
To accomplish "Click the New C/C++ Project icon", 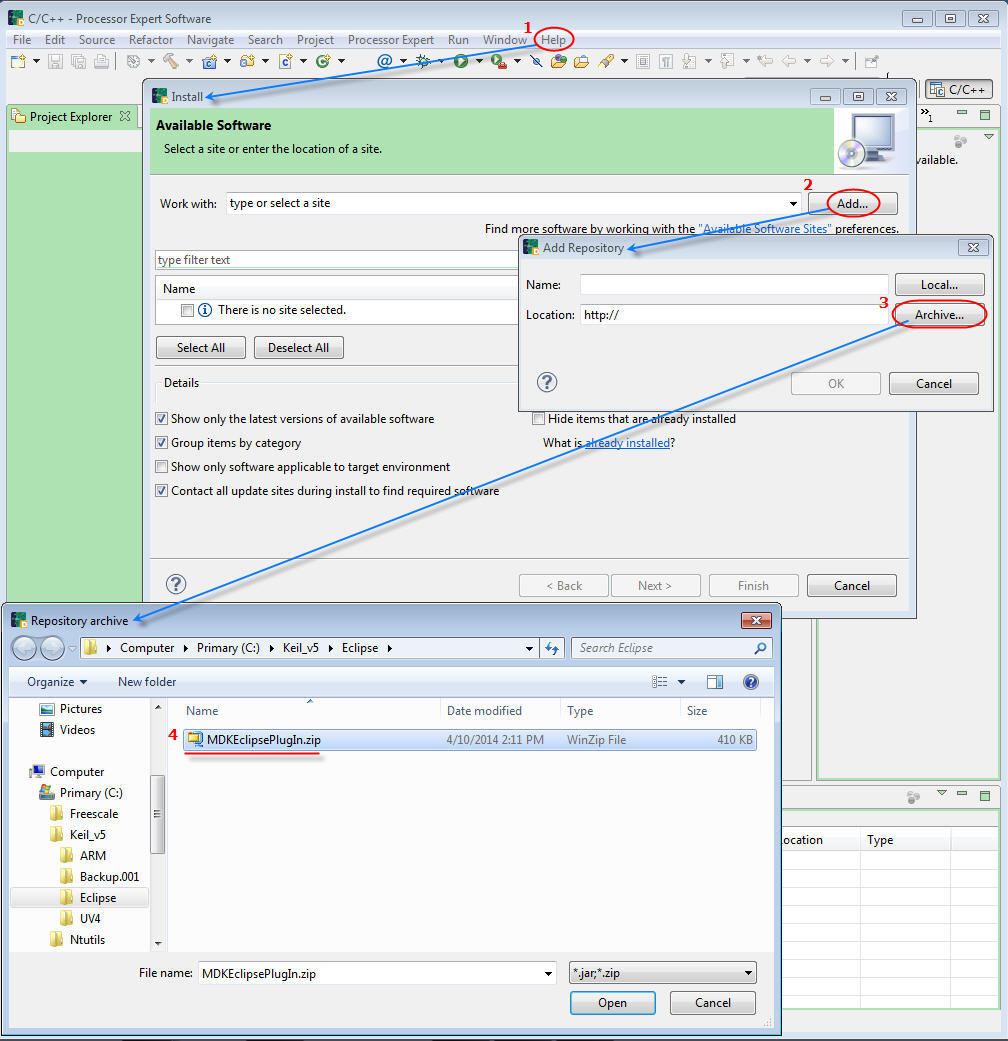I will (210, 62).
